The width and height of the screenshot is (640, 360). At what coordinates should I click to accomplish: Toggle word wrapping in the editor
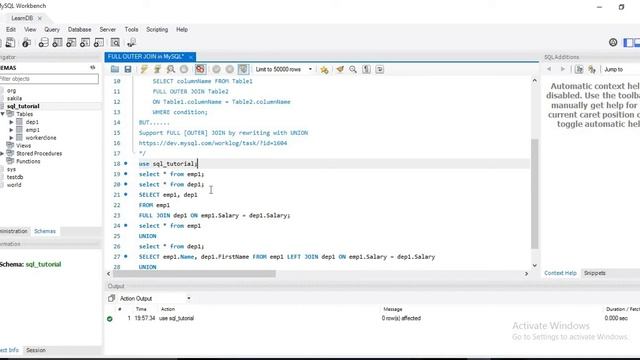point(380,69)
